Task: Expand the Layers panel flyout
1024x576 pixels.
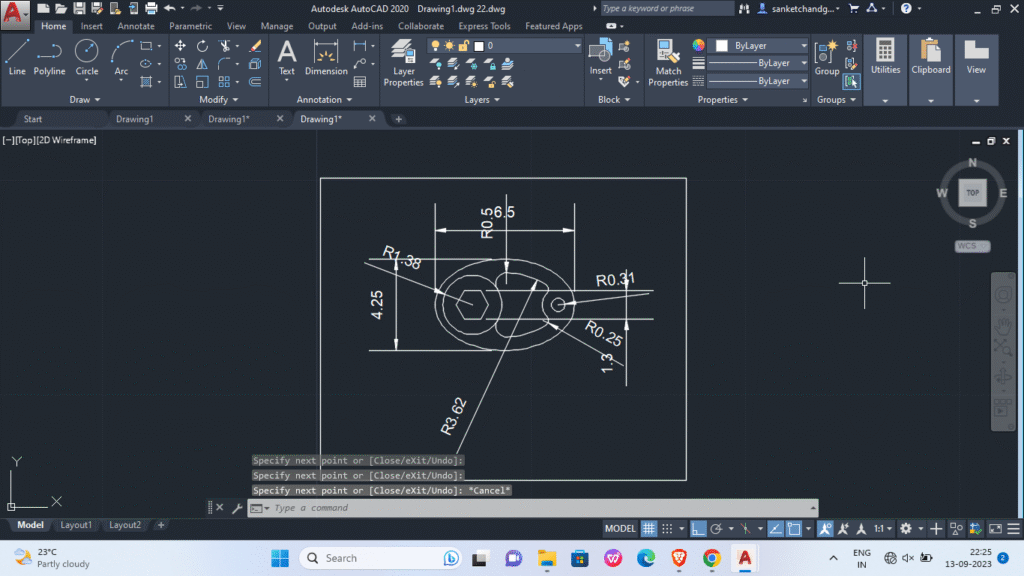Action: tap(482, 100)
